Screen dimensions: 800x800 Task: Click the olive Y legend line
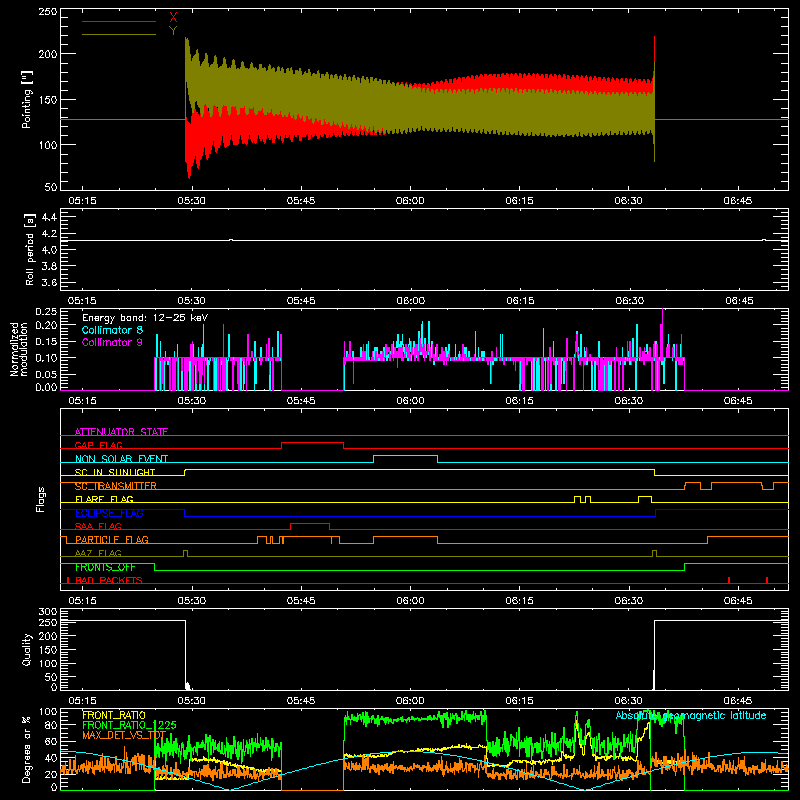pos(119,34)
